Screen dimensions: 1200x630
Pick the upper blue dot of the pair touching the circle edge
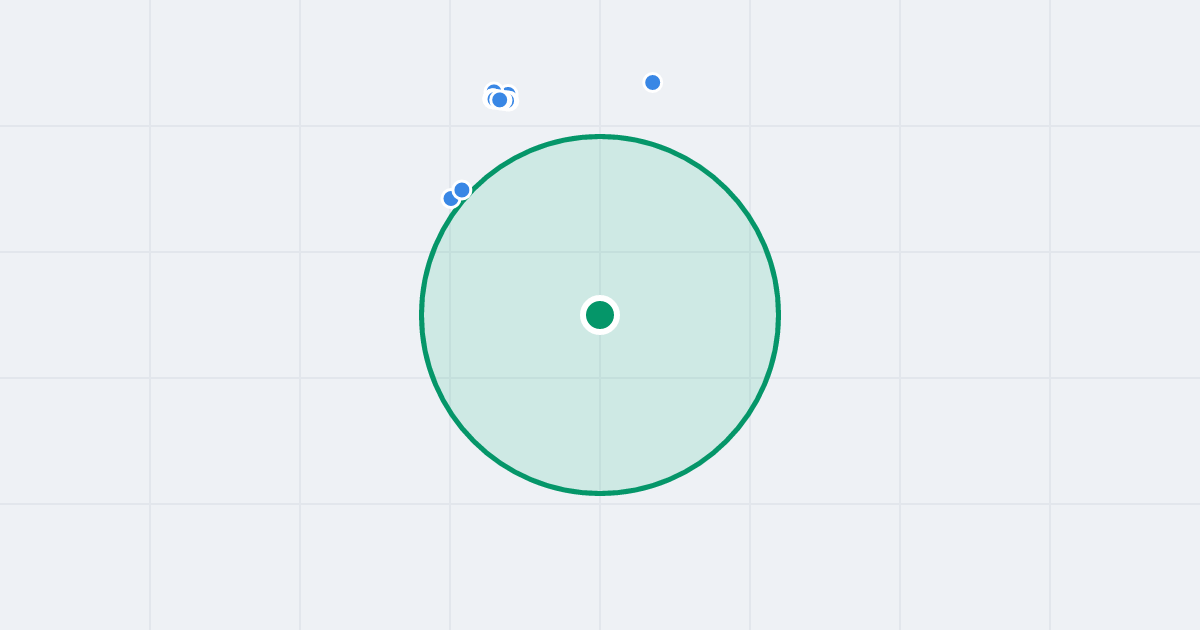[462, 190]
